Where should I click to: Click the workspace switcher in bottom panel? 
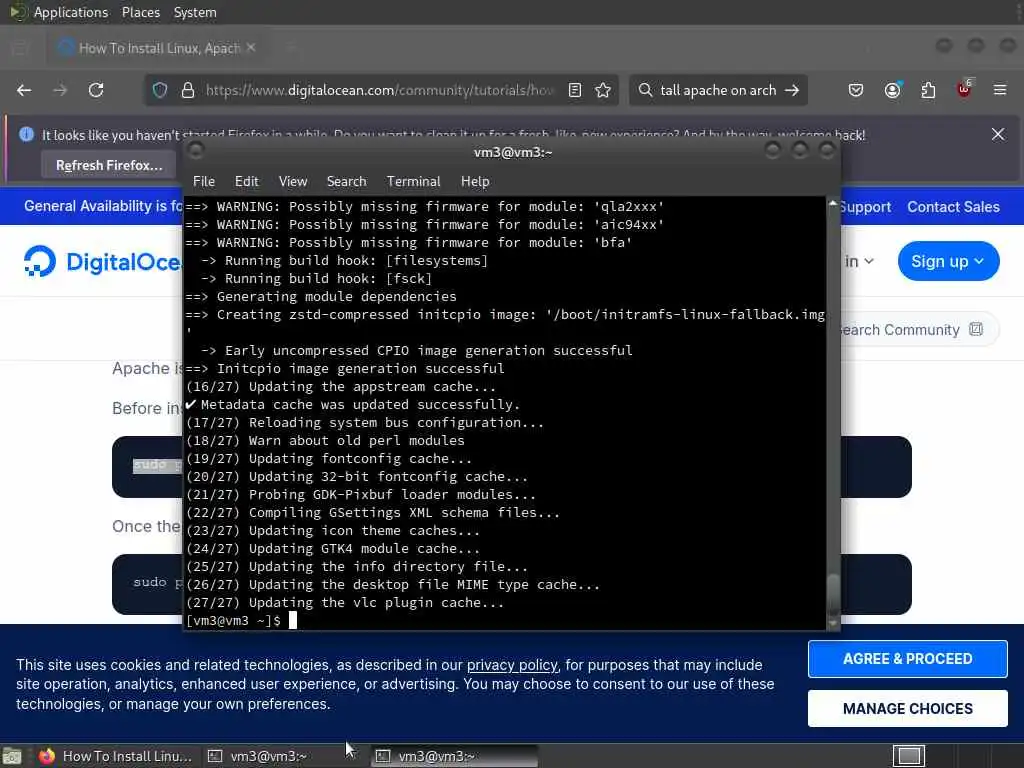pyautogui.click(x=909, y=756)
